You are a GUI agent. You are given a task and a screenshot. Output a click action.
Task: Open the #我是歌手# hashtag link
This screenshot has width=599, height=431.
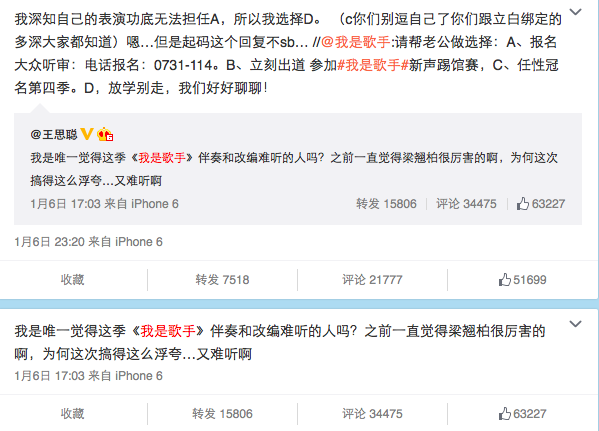pos(373,65)
